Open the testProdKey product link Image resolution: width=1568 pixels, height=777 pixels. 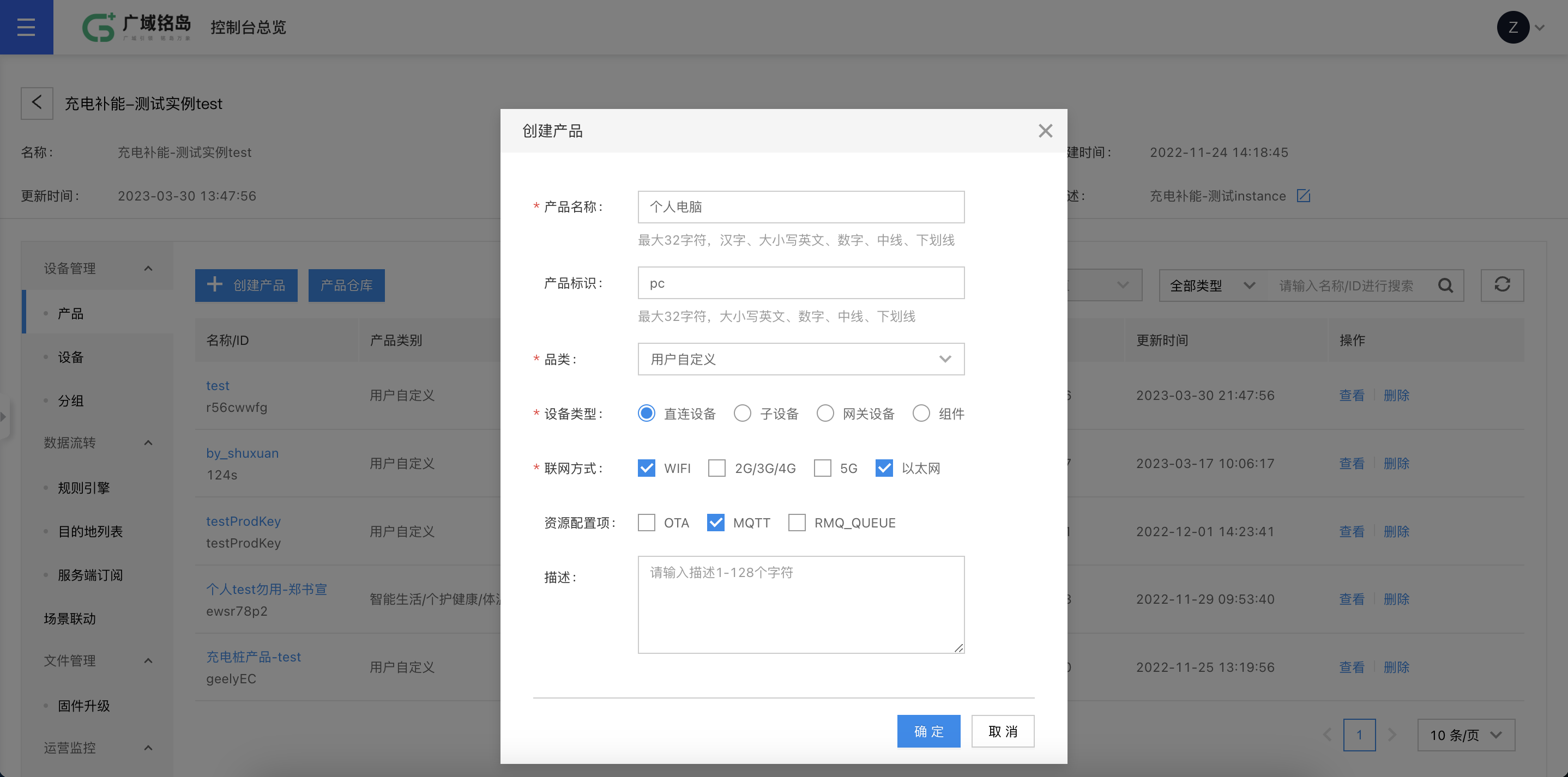[244, 521]
